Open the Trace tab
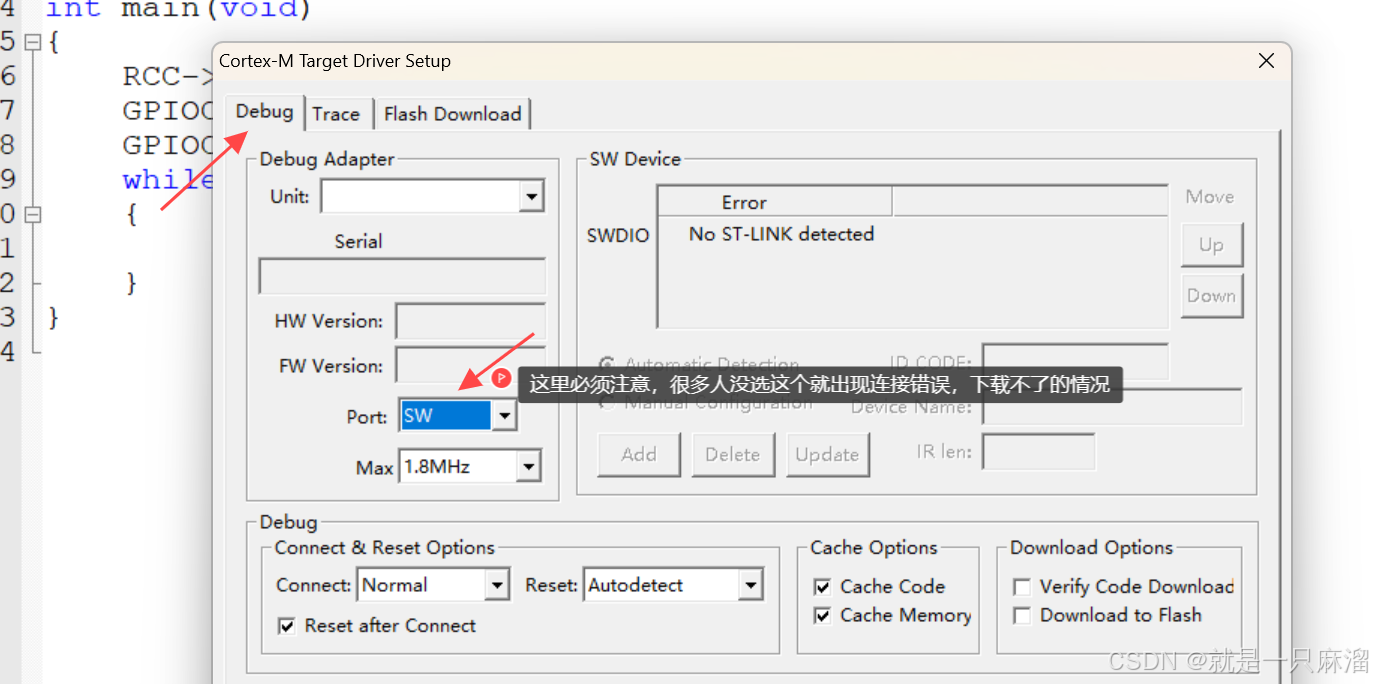This screenshot has width=1373, height=684. pos(336,114)
